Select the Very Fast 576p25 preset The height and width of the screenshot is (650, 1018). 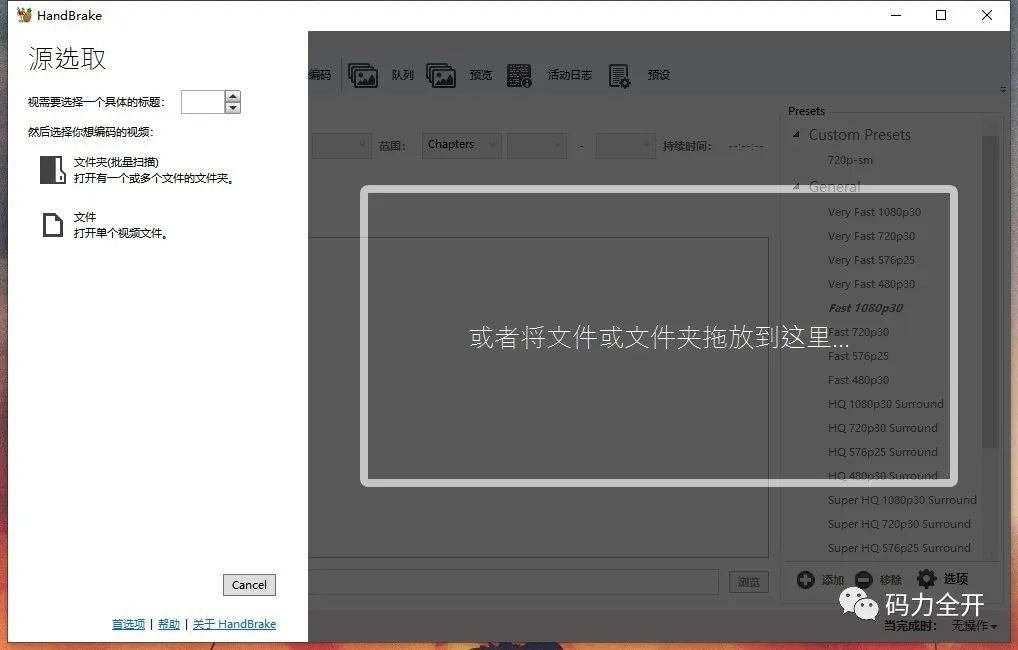(x=871, y=260)
